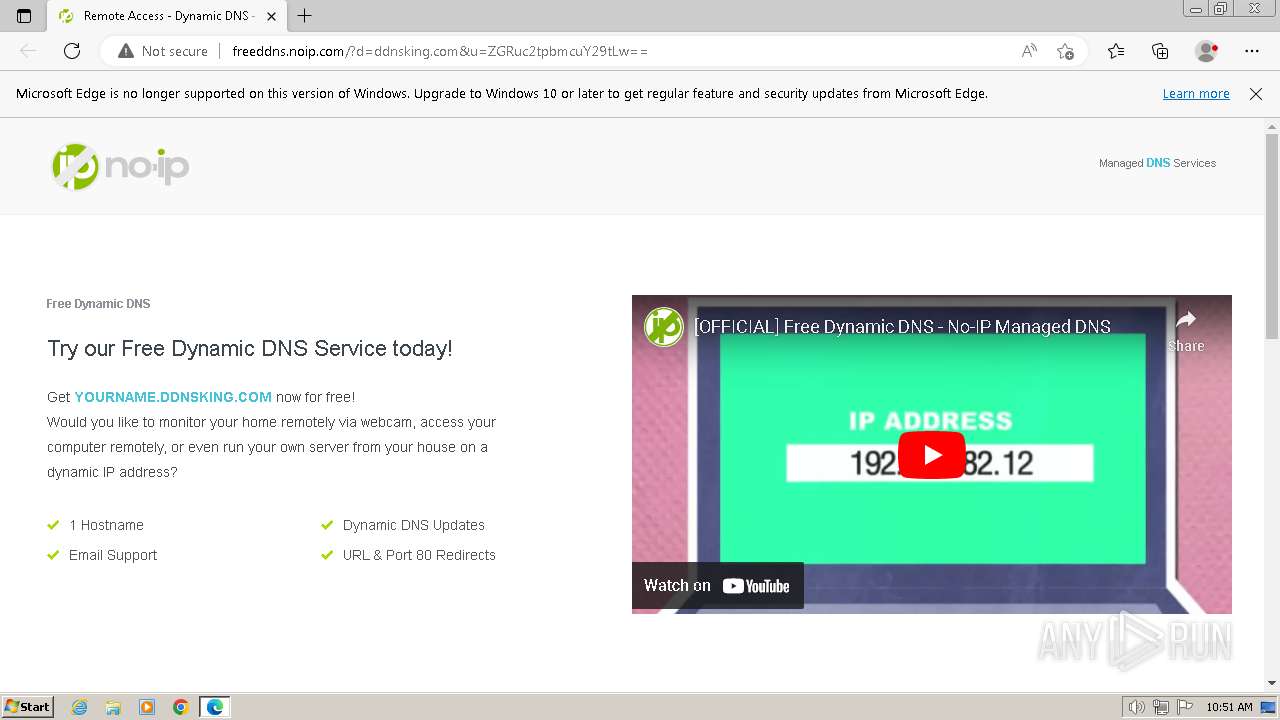Screen dimensions: 1280x720
Task: Open the Favorites list icon
Action: tap(1116, 51)
